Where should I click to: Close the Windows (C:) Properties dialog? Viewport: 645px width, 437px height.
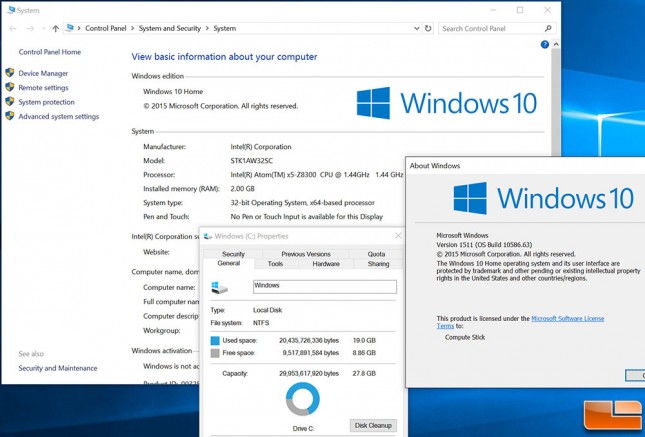pyautogui.click(x=398, y=236)
